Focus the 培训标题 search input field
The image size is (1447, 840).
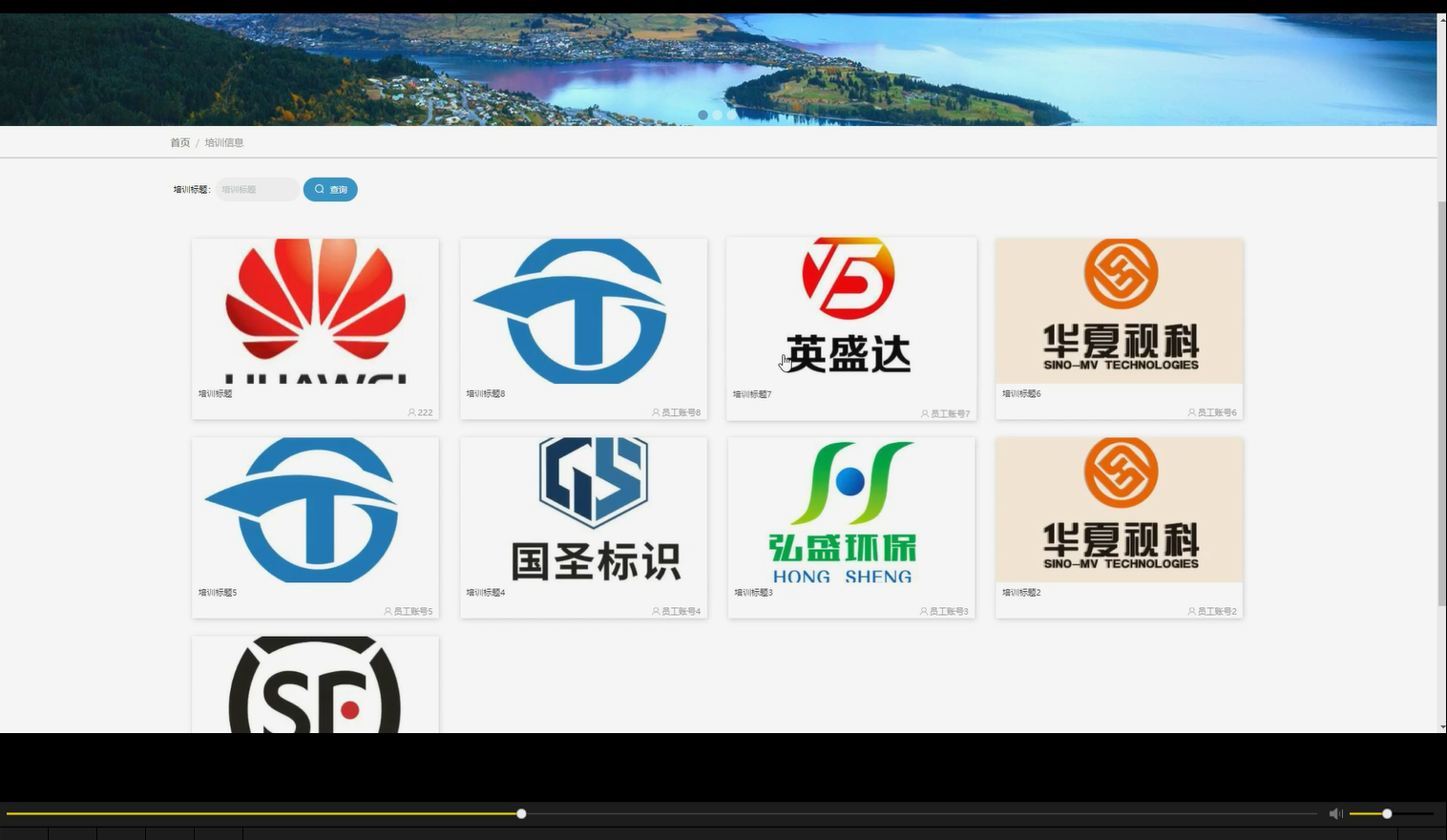pyautogui.click(x=258, y=189)
